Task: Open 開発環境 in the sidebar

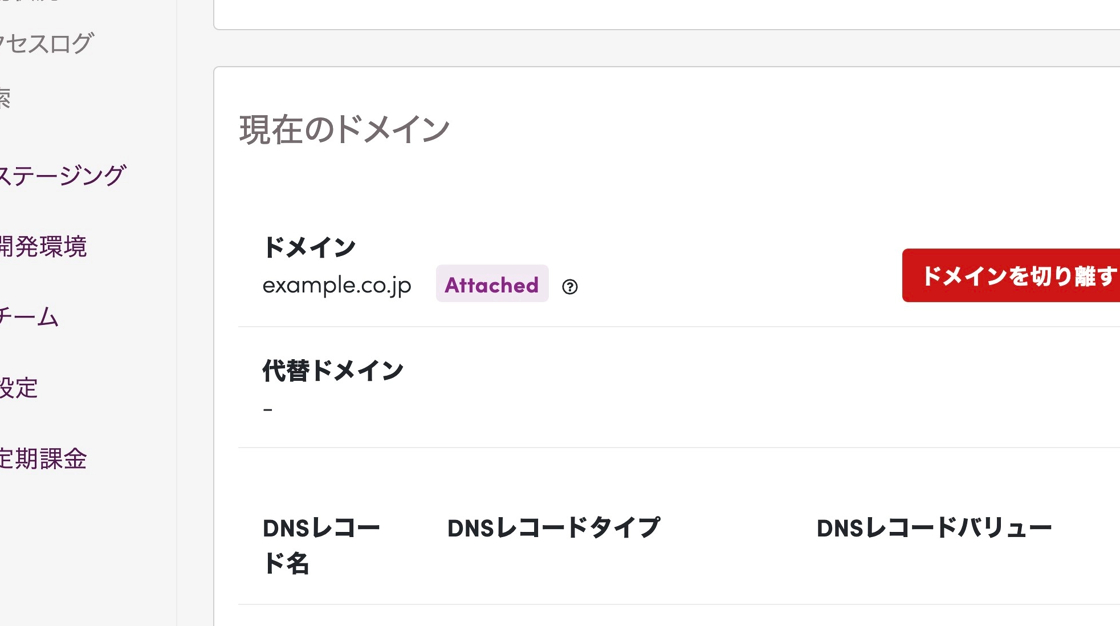Action: click(x=43, y=246)
